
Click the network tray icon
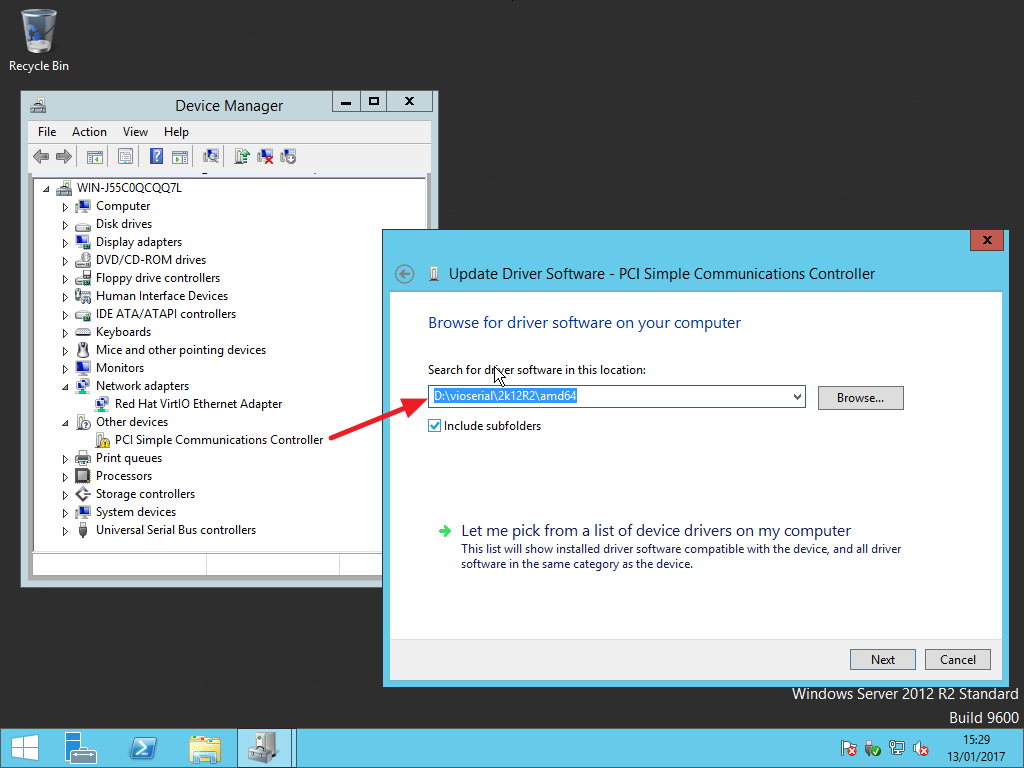[897, 748]
